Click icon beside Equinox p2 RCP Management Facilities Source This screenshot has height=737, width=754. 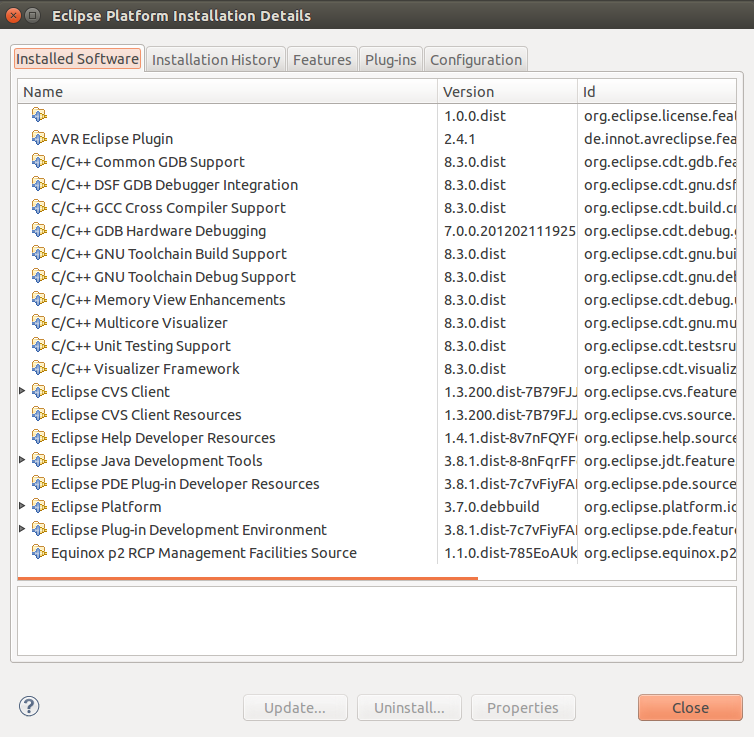click(39, 552)
